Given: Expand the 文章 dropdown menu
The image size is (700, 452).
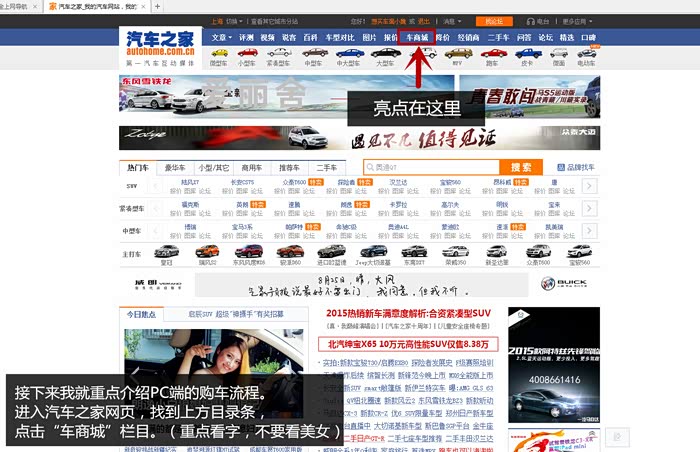Looking at the screenshot, I should pyautogui.click(x=222, y=38).
